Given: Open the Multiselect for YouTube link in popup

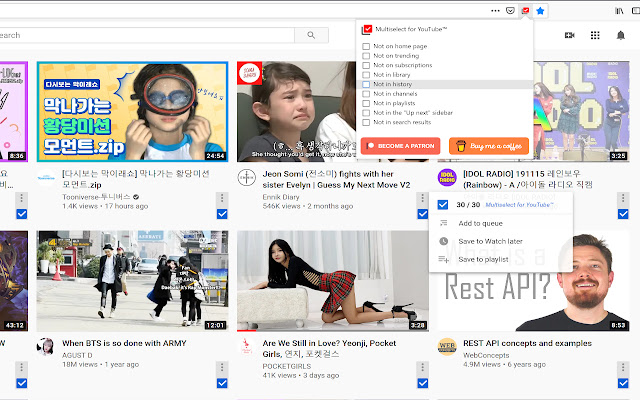Looking at the screenshot, I should point(519,204).
